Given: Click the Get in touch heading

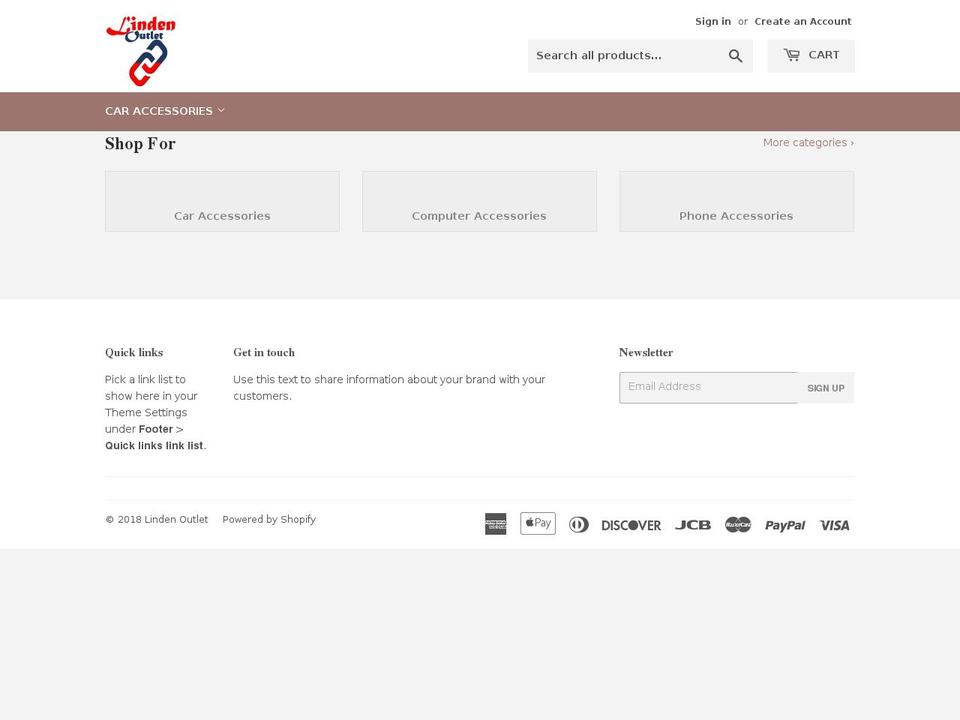Looking at the screenshot, I should (264, 353).
